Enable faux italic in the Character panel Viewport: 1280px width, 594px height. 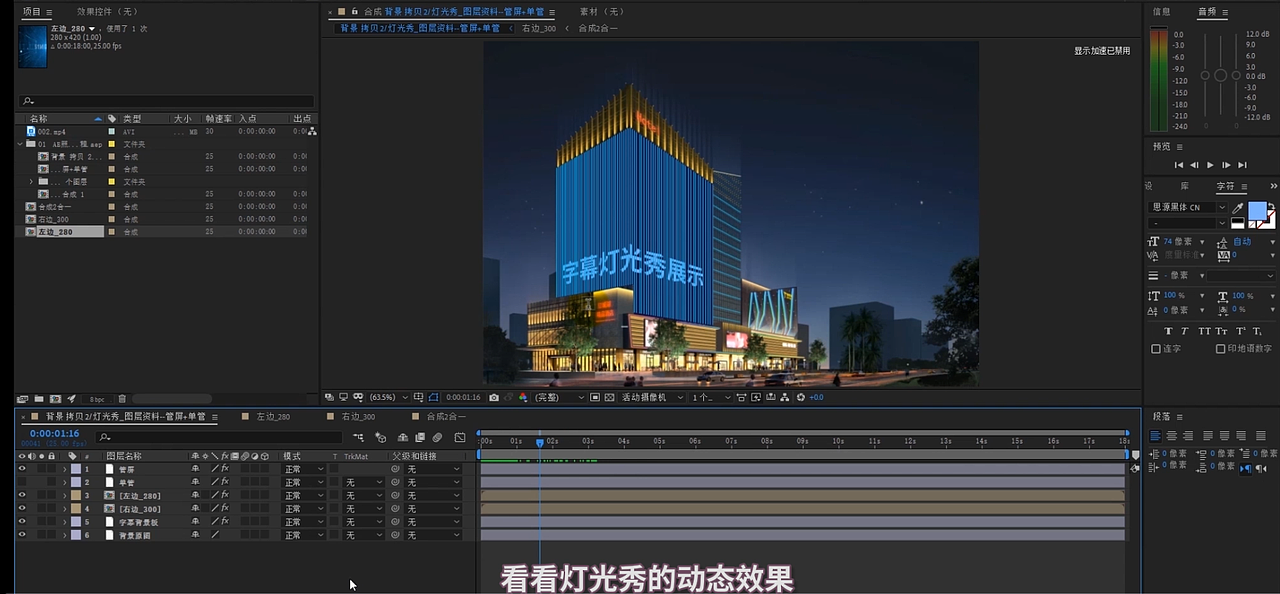tap(1184, 330)
